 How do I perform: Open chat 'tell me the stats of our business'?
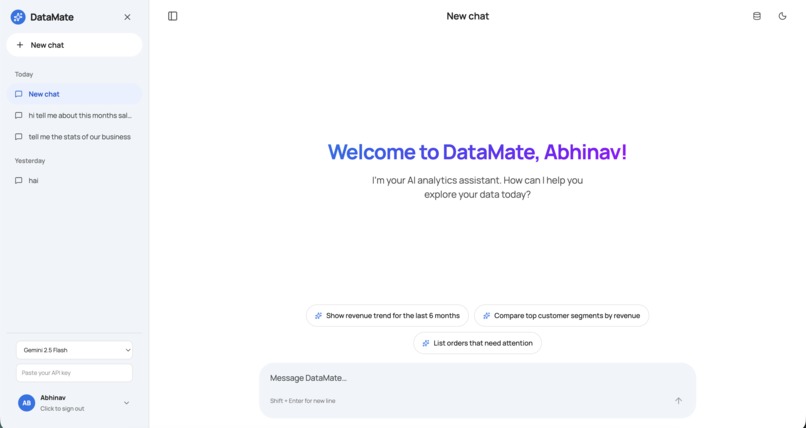[x=74, y=137]
